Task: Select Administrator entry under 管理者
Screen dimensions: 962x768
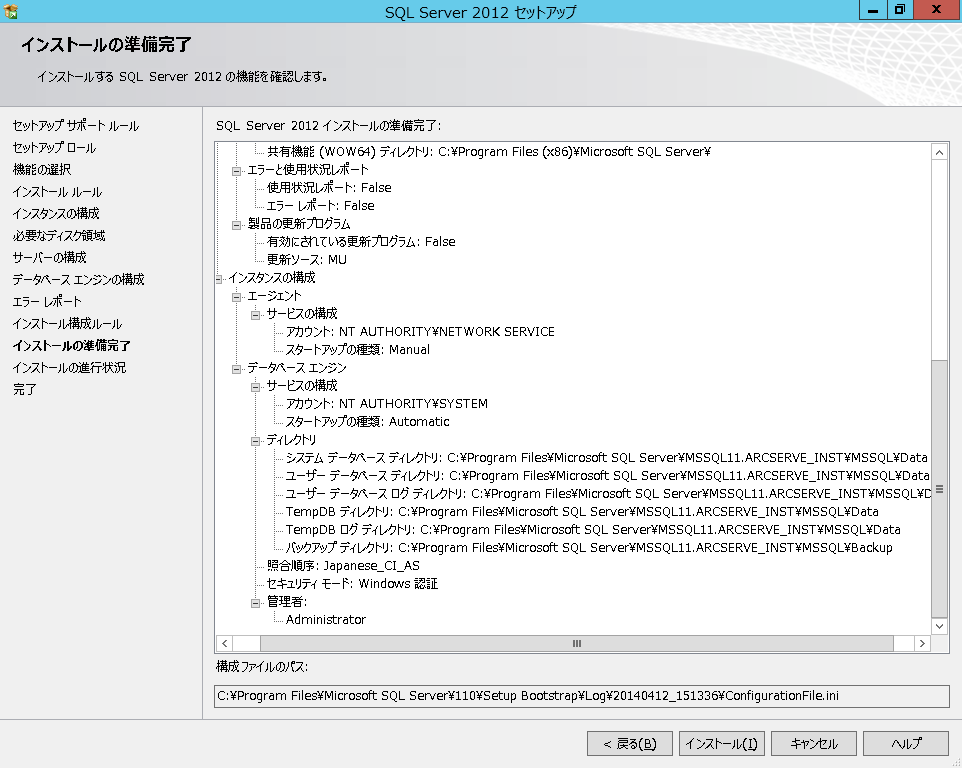Action: click(326, 620)
